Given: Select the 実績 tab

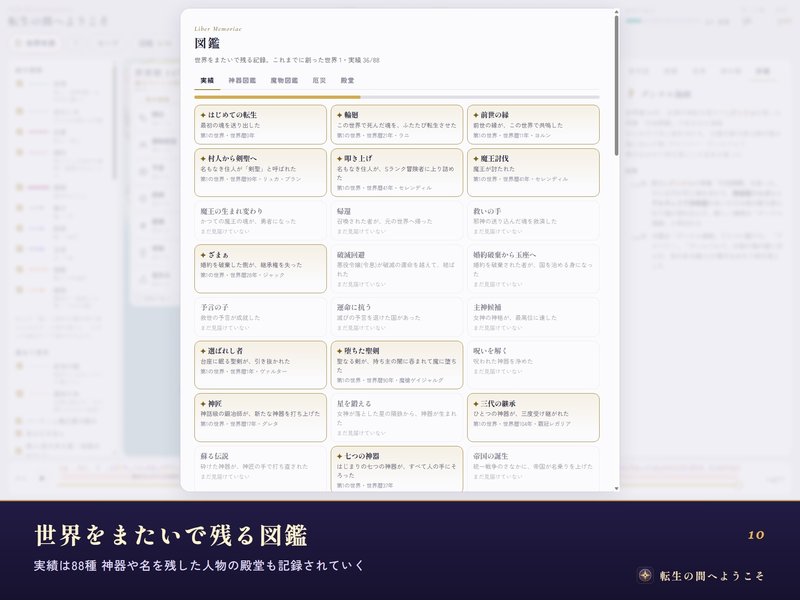Looking at the screenshot, I should point(207,81).
